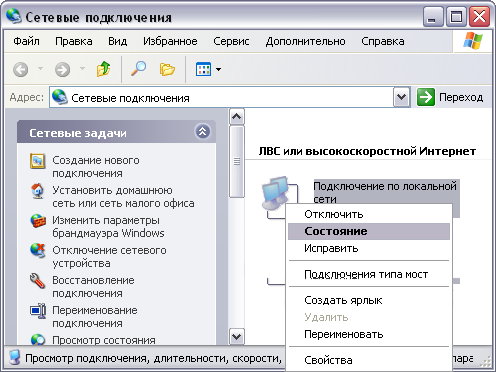Image resolution: width=496 pixels, height=372 pixels.
Task: Click the ЛВС или высокоскоростной Интернет heading
Action: coord(367,151)
